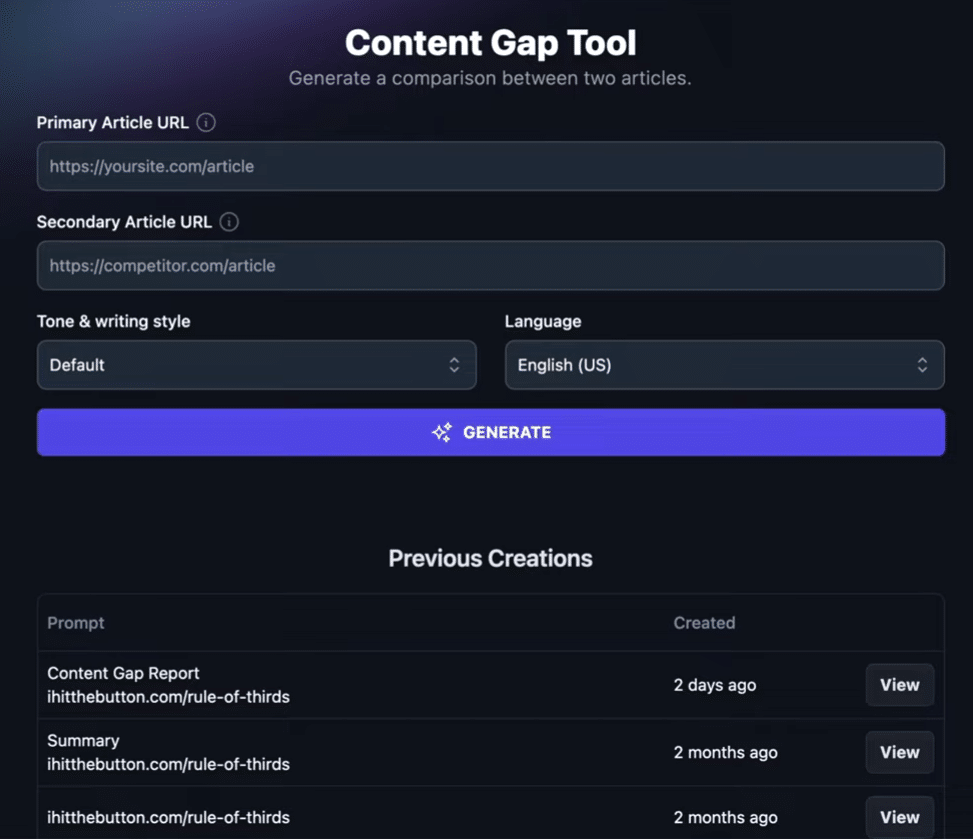This screenshot has height=839, width=973.
Task: Click the Language dropdown's up-down arrows
Action: (922, 364)
